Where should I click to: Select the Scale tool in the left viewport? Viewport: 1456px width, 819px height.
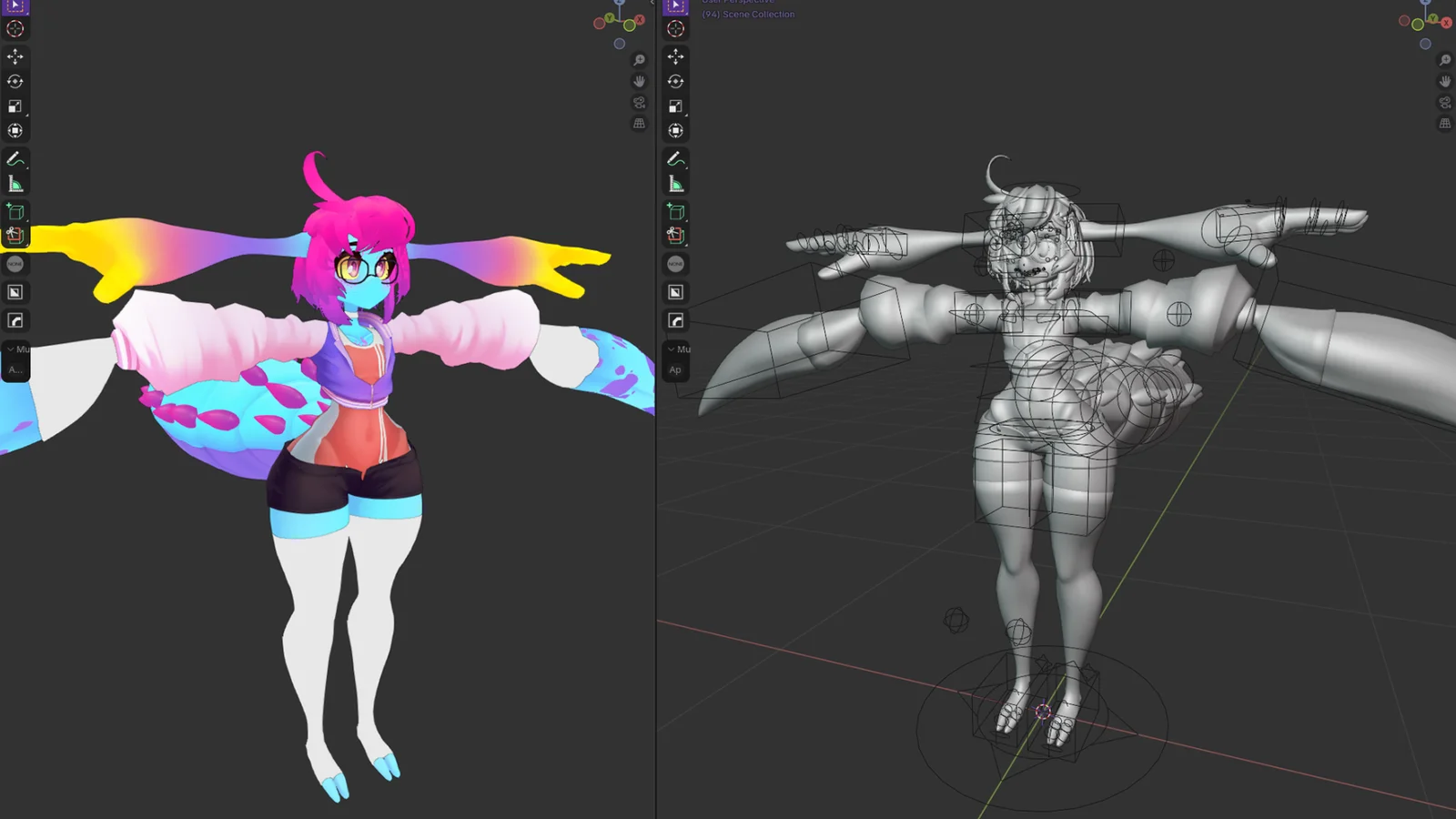click(15, 106)
